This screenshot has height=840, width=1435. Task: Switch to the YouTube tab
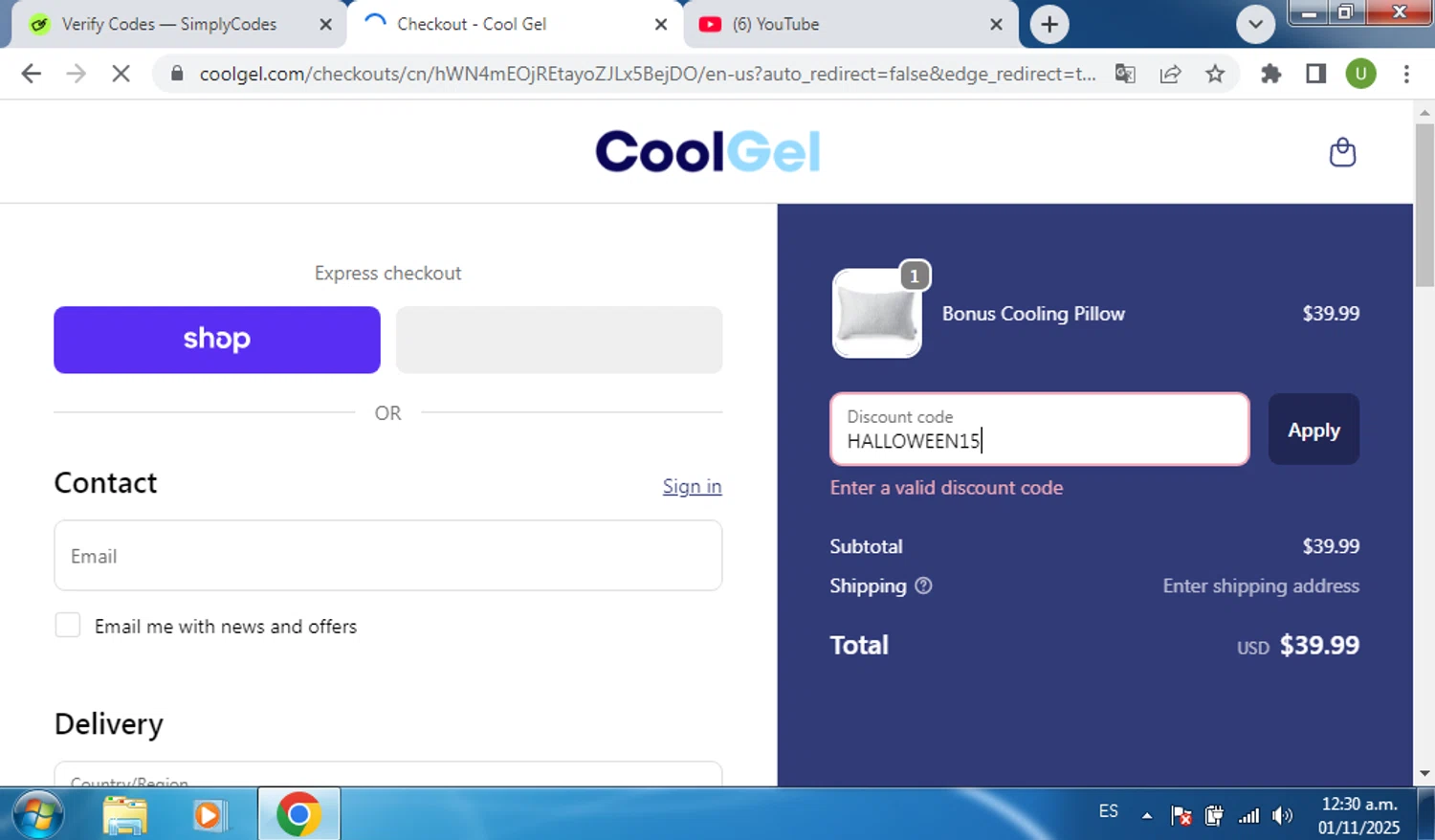775,24
